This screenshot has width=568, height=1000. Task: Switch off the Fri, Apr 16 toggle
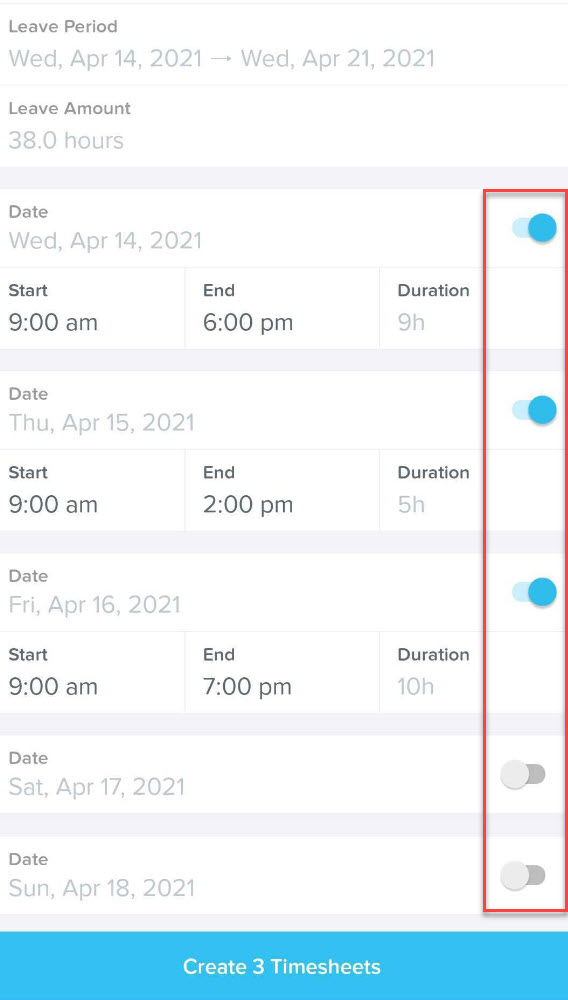pos(534,592)
